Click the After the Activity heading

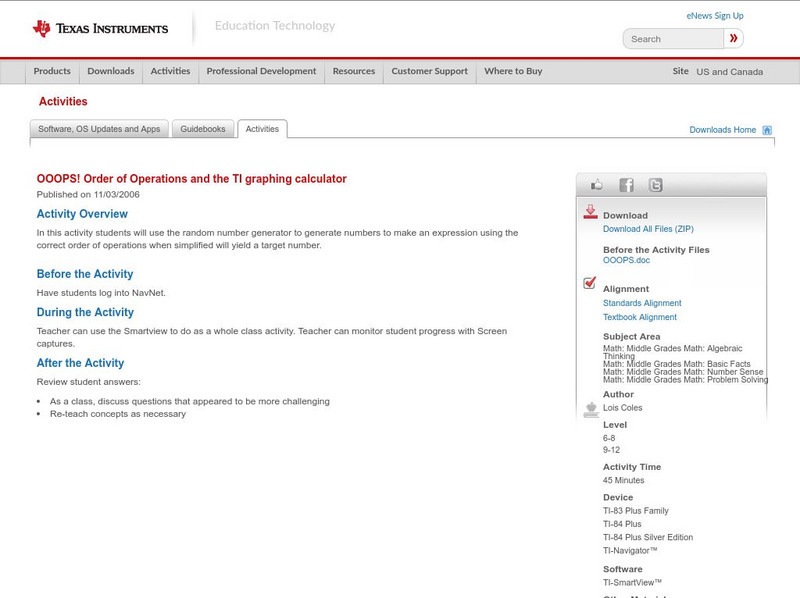pos(80,363)
